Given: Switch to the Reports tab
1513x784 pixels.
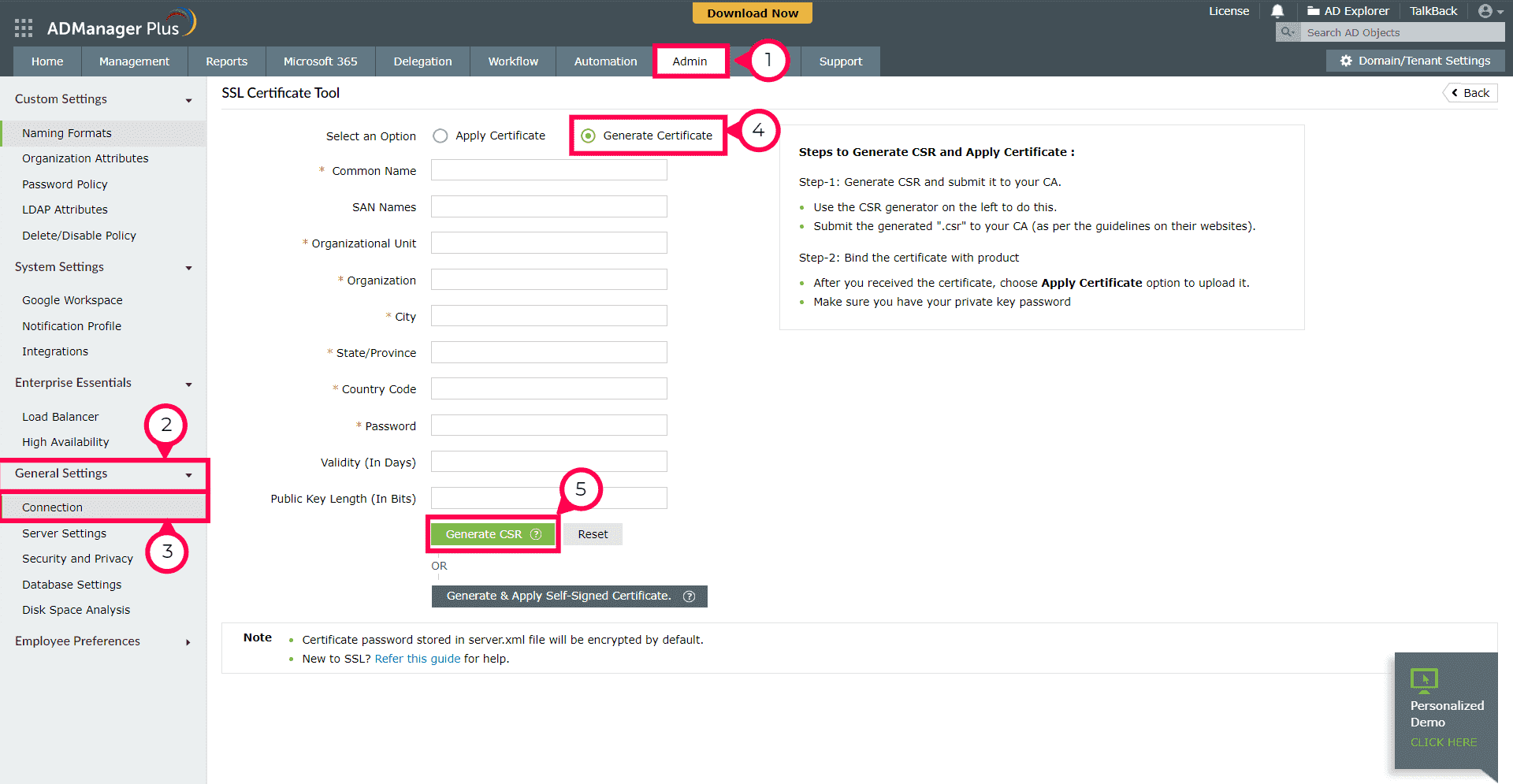Looking at the screenshot, I should [227, 61].
